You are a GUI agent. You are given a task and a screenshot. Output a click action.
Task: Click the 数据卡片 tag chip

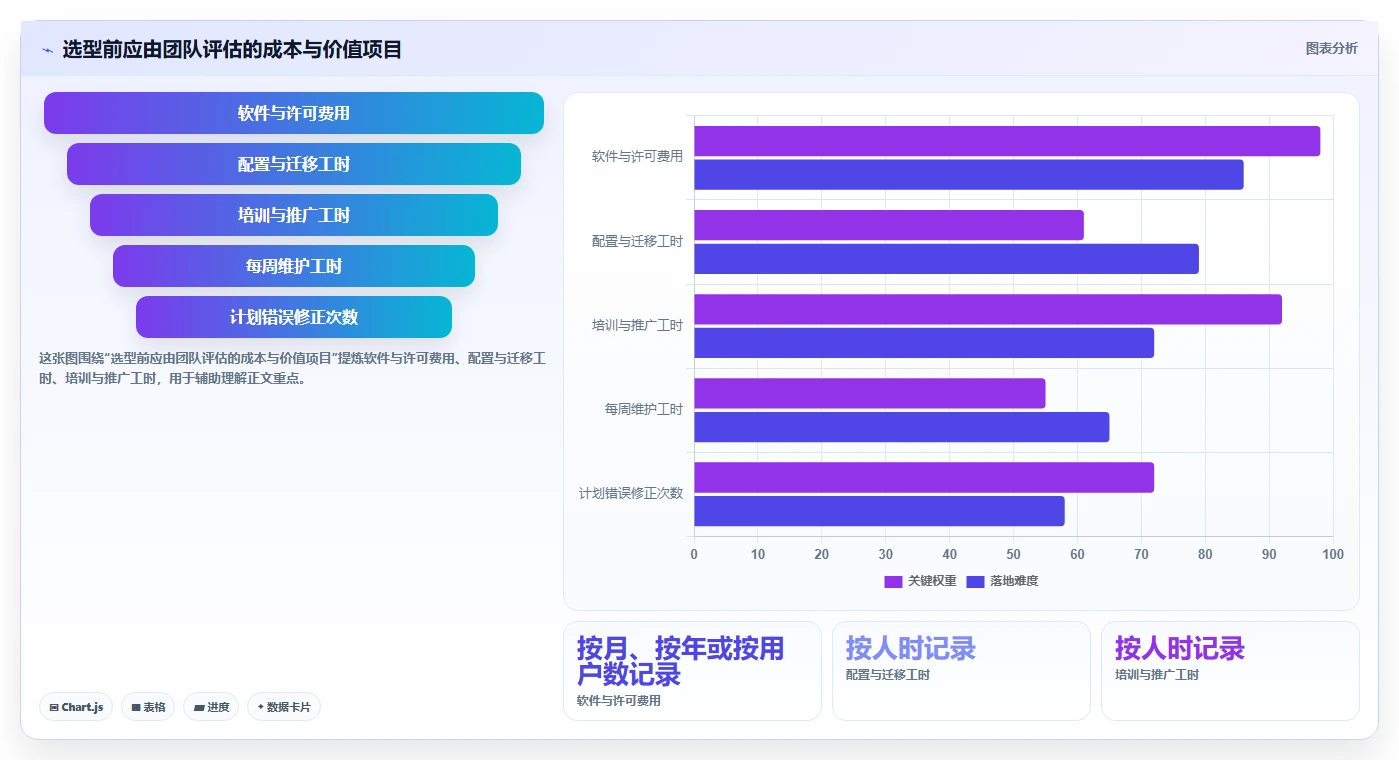point(284,707)
